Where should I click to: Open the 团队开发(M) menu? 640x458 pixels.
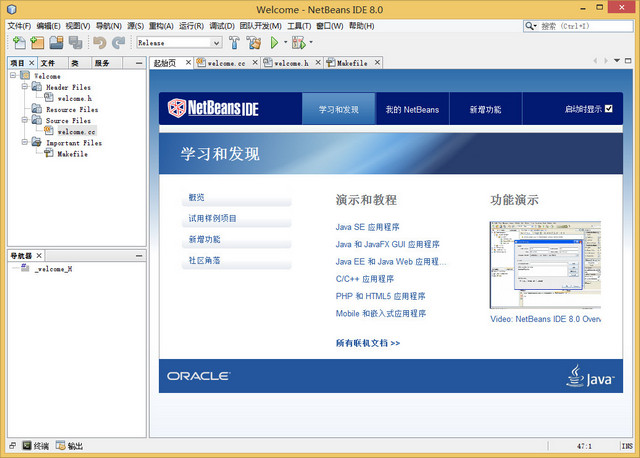click(260, 26)
